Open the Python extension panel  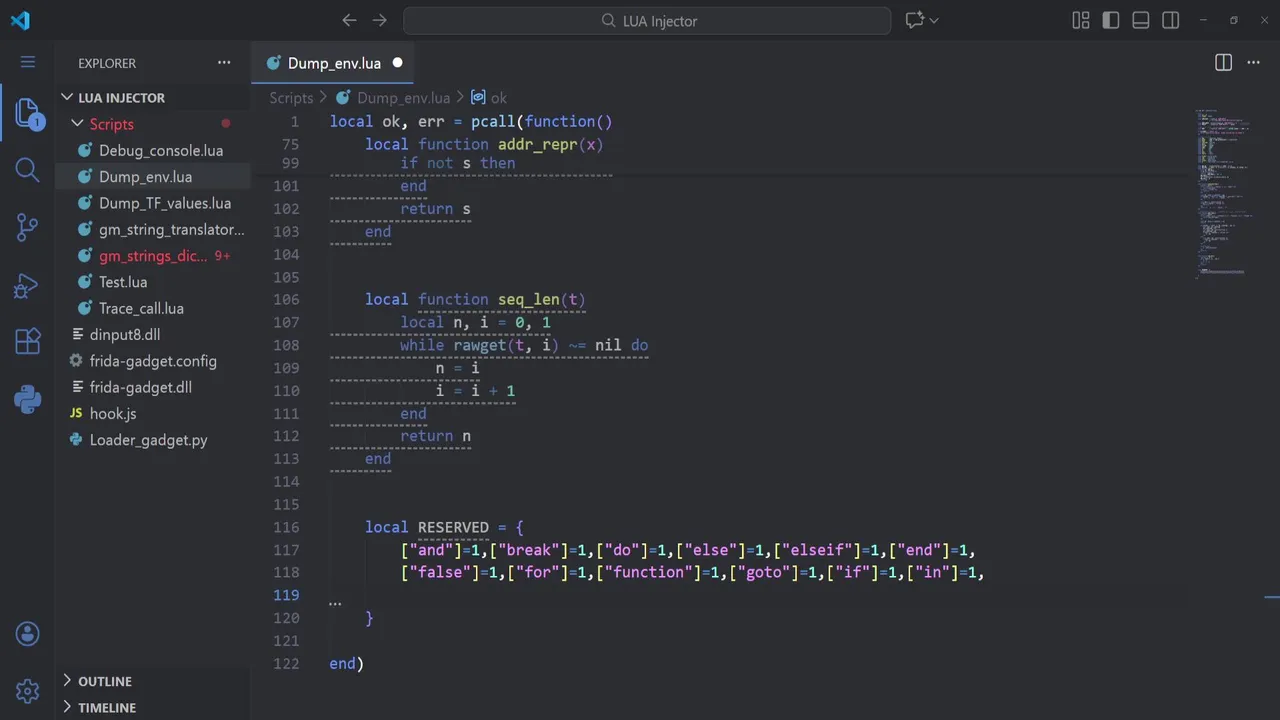click(x=28, y=400)
